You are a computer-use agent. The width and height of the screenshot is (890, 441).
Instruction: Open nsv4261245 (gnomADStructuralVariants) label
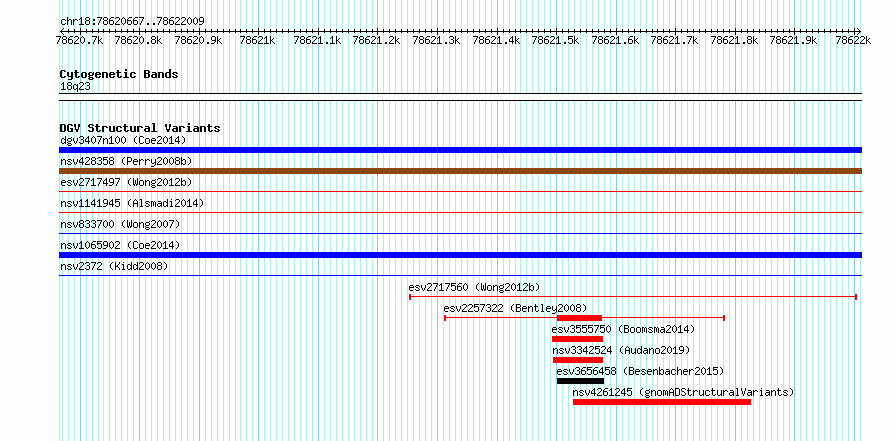[683, 392]
